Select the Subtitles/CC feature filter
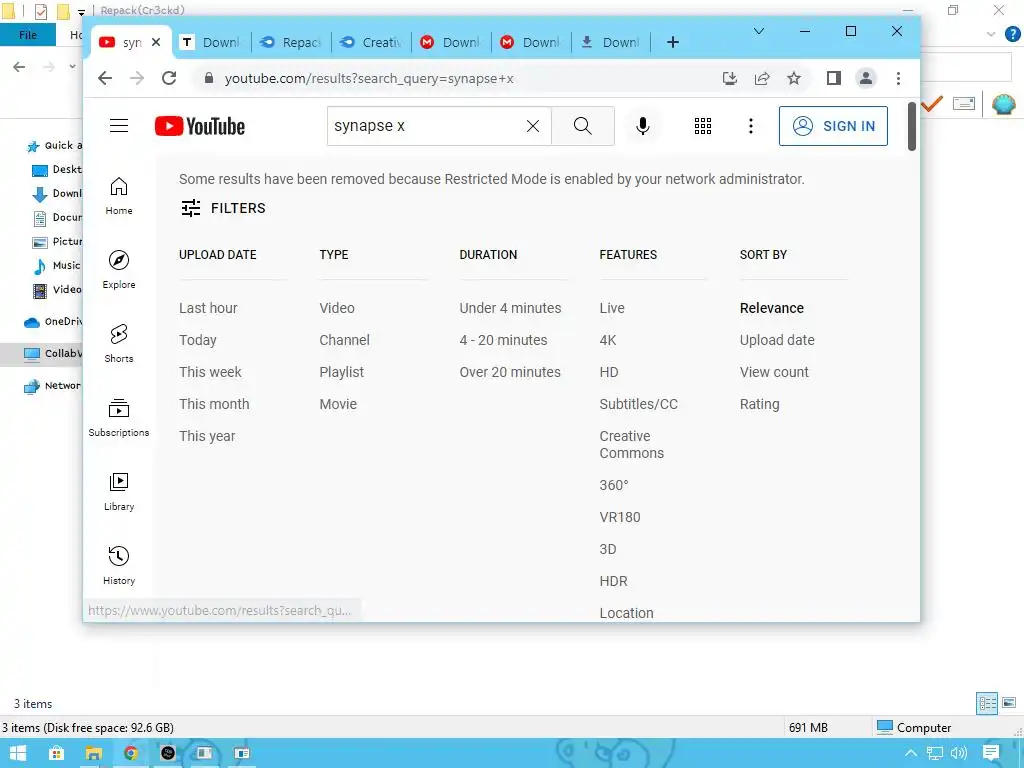The image size is (1024, 768). [639, 404]
